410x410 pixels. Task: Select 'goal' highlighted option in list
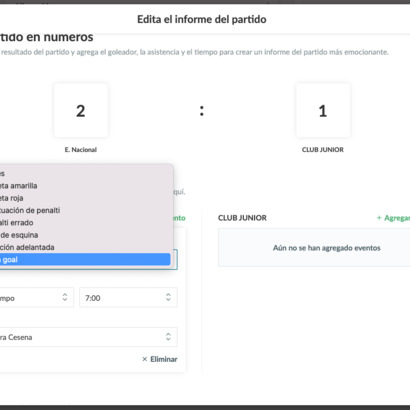pos(85,259)
